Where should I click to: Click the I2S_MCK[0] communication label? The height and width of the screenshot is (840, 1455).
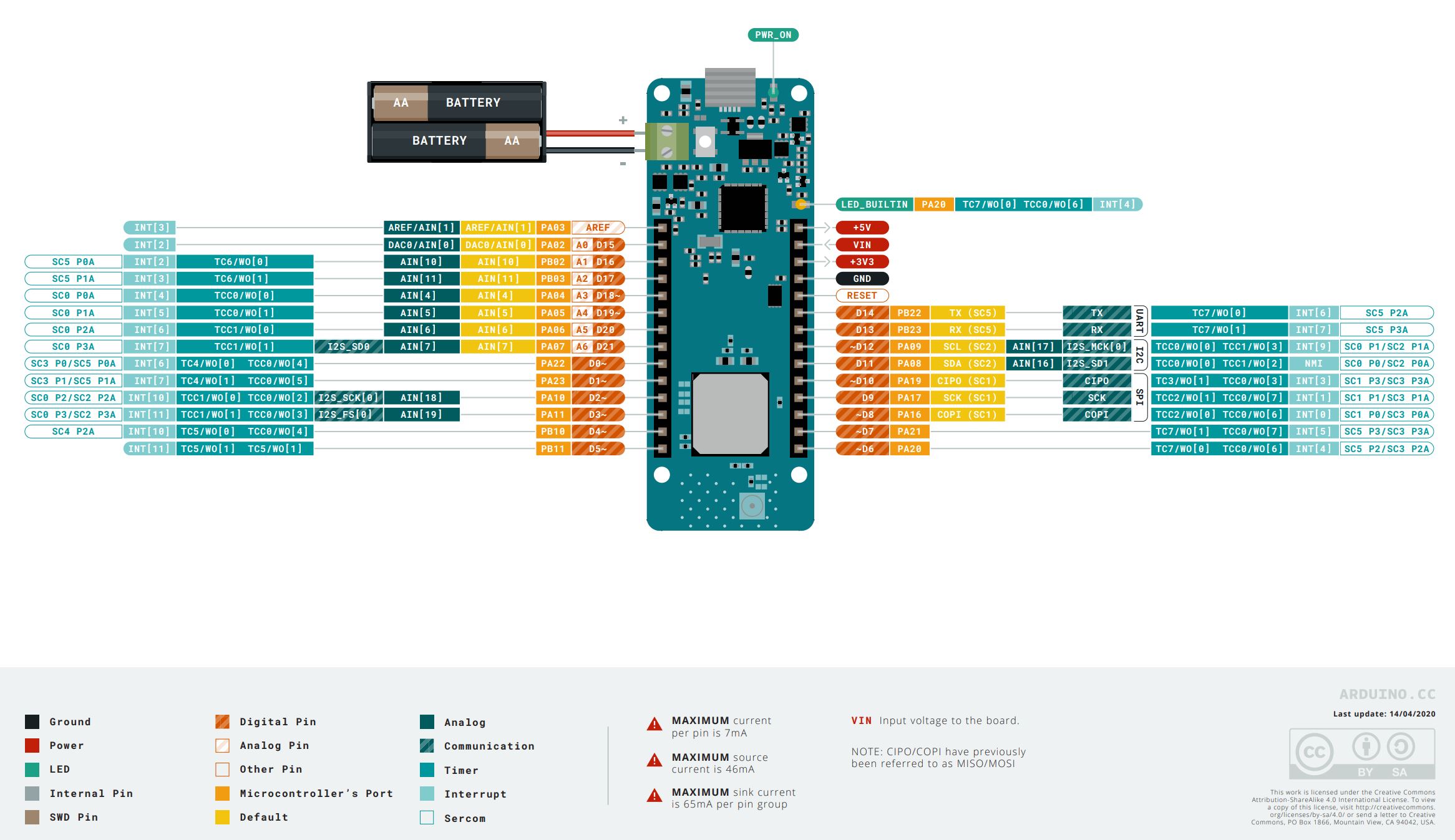(1097, 347)
